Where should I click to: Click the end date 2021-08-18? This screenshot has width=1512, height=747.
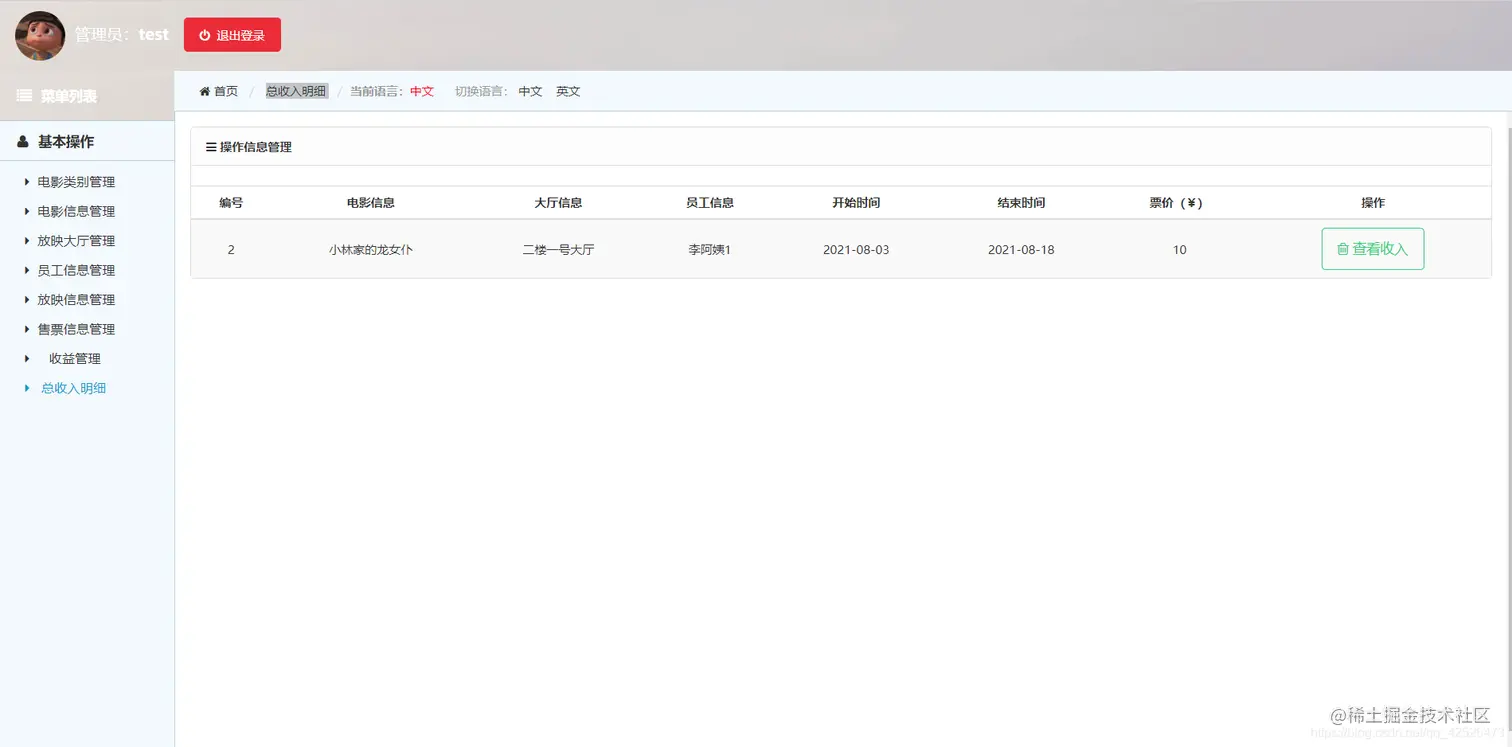tap(1021, 250)
